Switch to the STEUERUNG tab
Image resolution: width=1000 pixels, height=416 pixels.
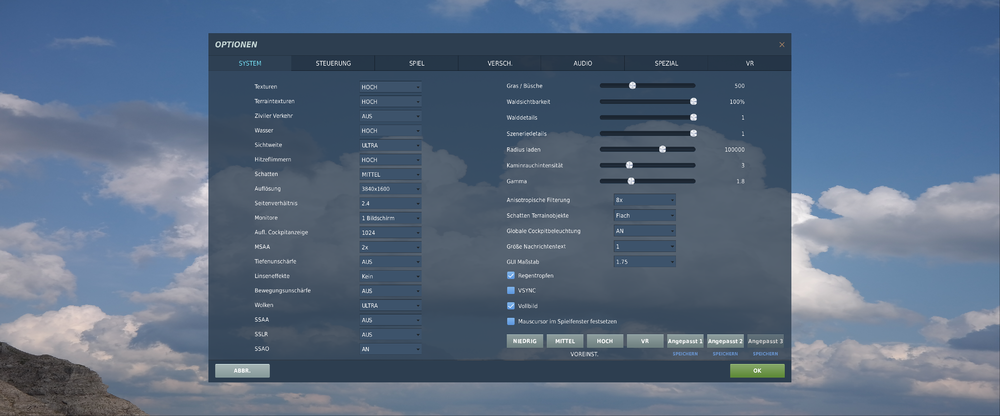tap(333, 63)
